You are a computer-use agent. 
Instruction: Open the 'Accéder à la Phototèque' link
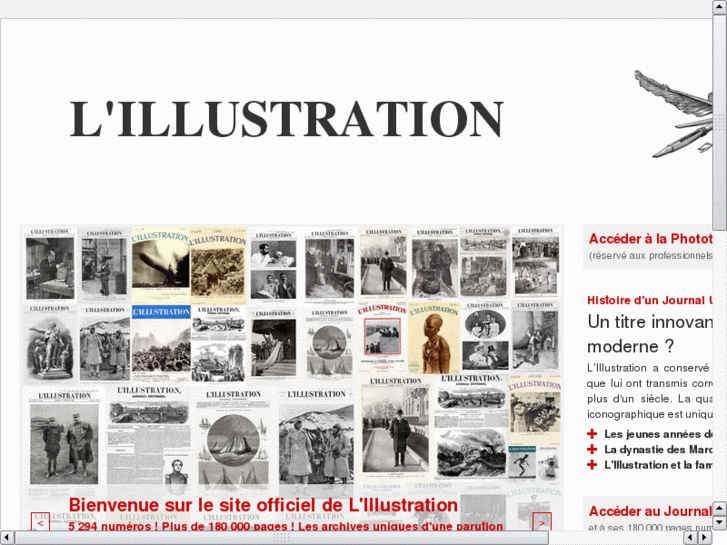tap(650, 239)
